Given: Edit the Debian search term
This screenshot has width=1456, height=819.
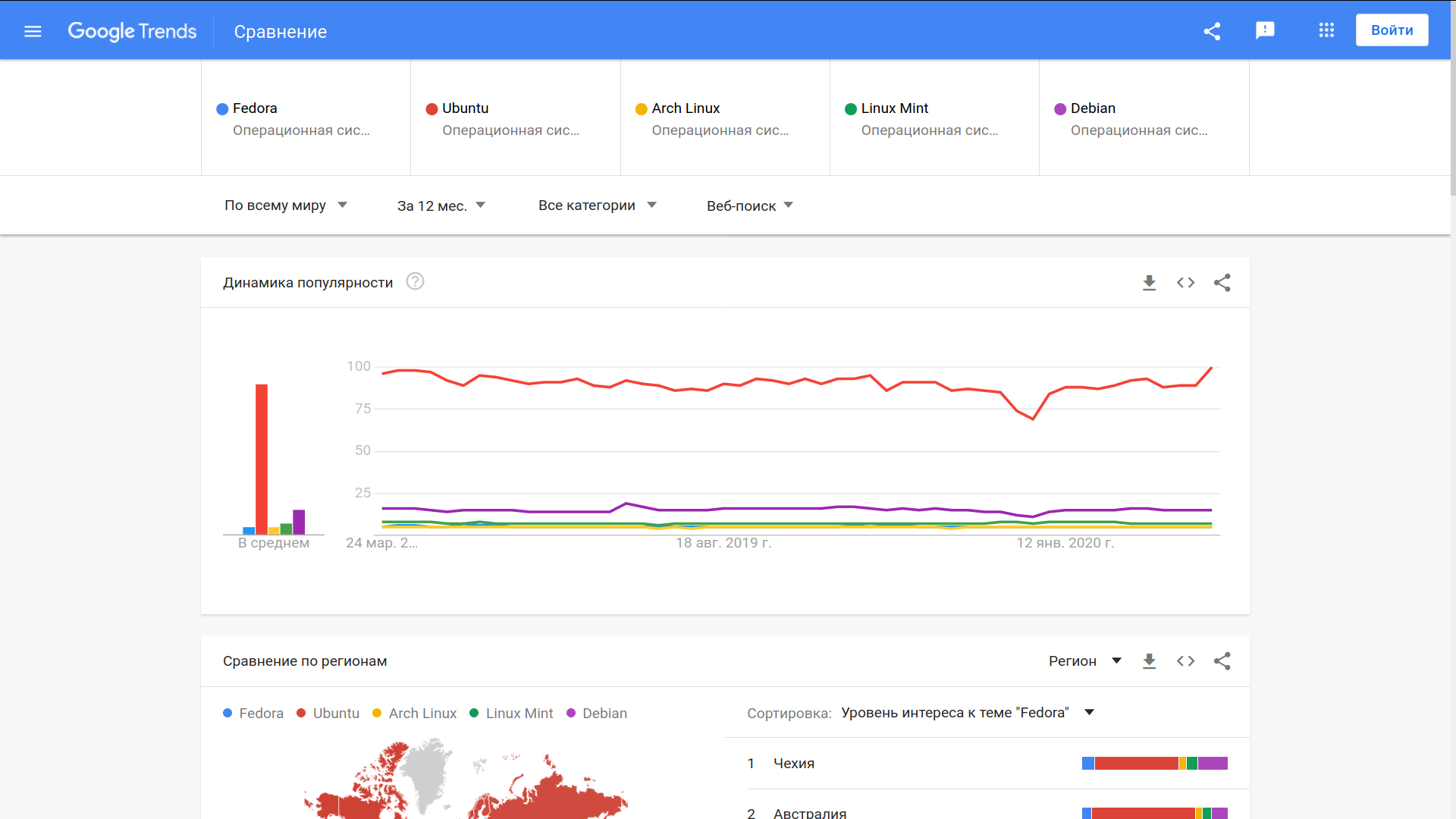Looking at the screenshot, I should coord(1144,118).
